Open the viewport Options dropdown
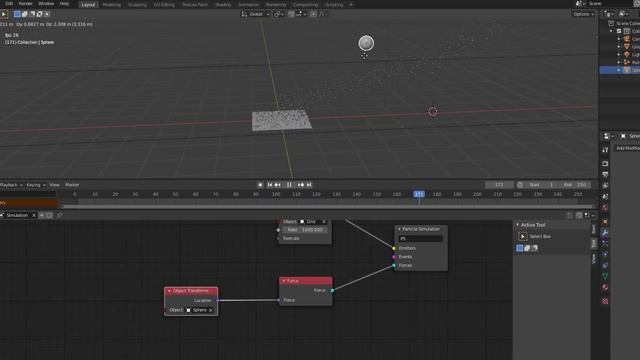The height and width of the screenshot is (360, 640). pyautogui.click(x=584, y=14)
